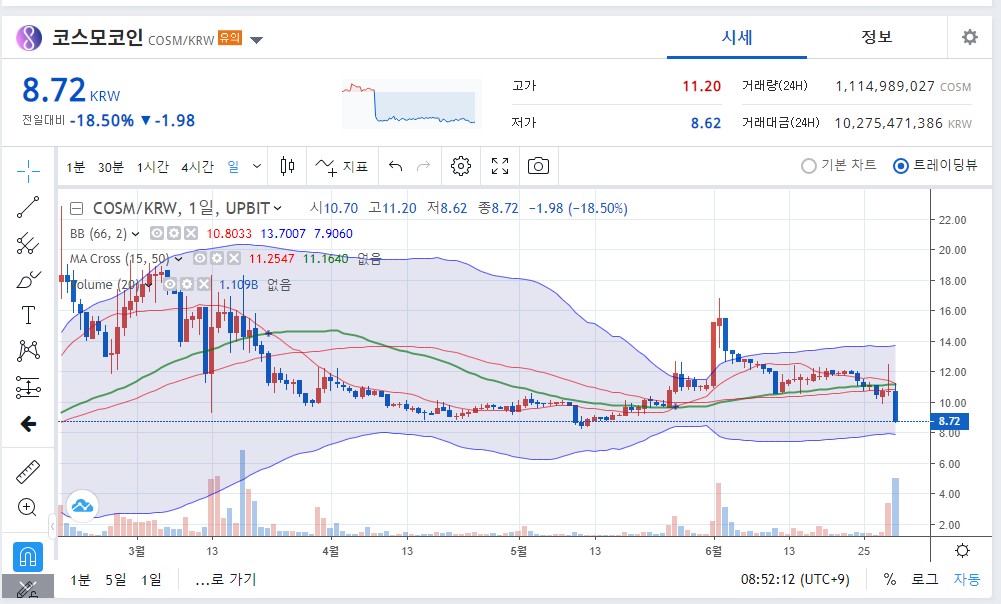Select the pitchfork tool

click(28, 243)
